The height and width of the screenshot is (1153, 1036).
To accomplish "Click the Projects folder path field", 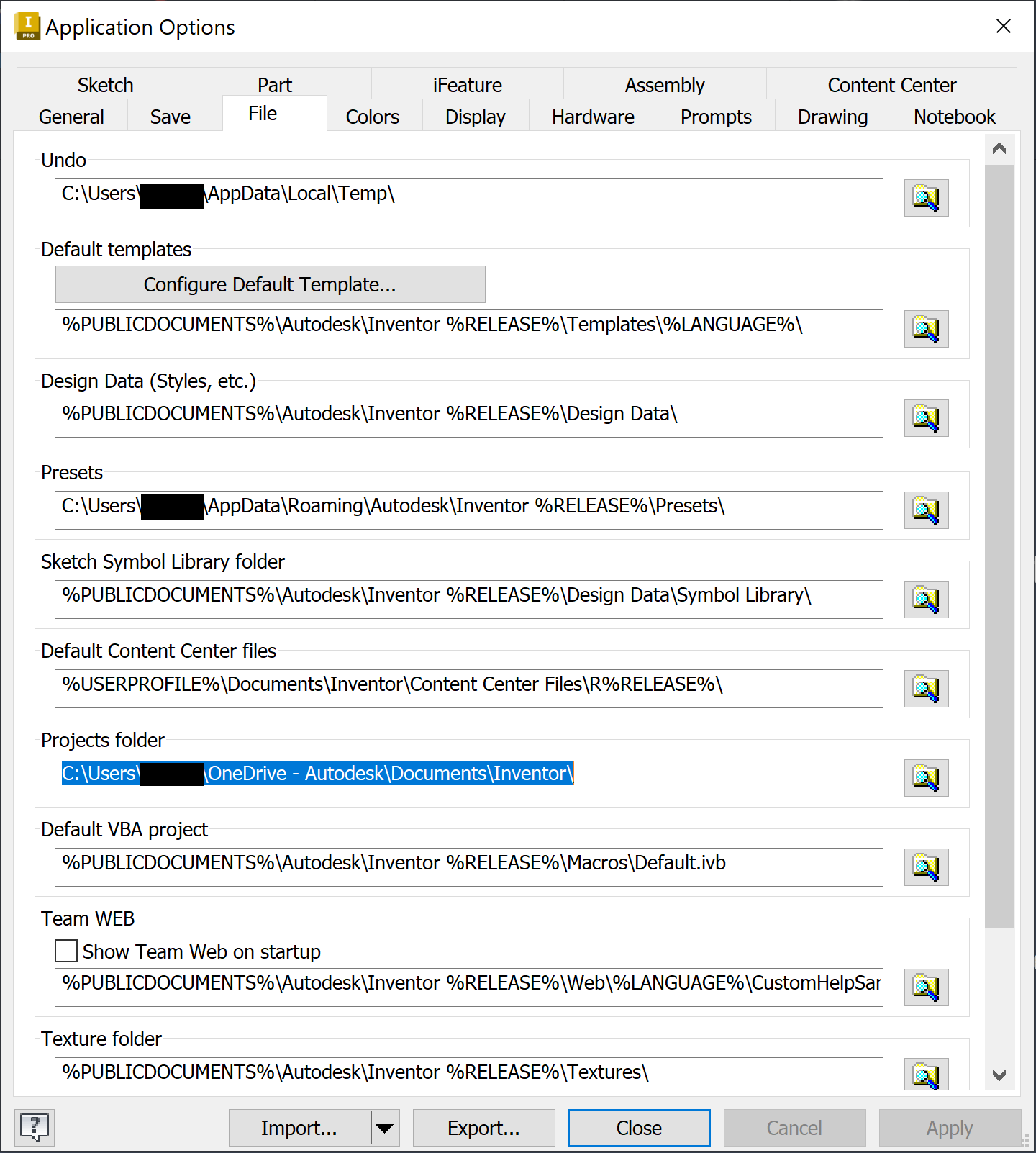I will pyautogui.click(x=469, y=778).
